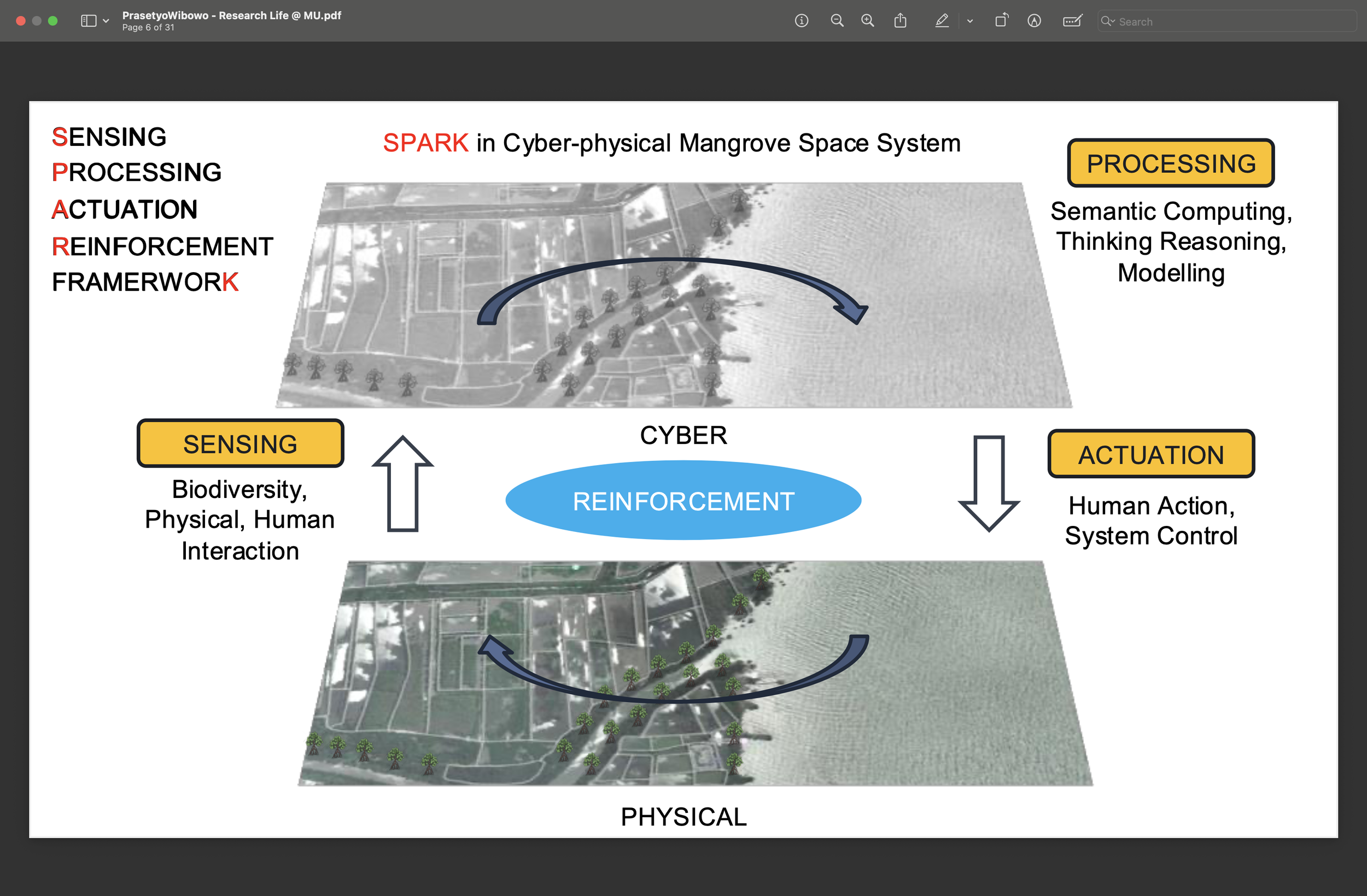1367x896 pixels.
Task: Open the form filling tool
Action: 1072,21
